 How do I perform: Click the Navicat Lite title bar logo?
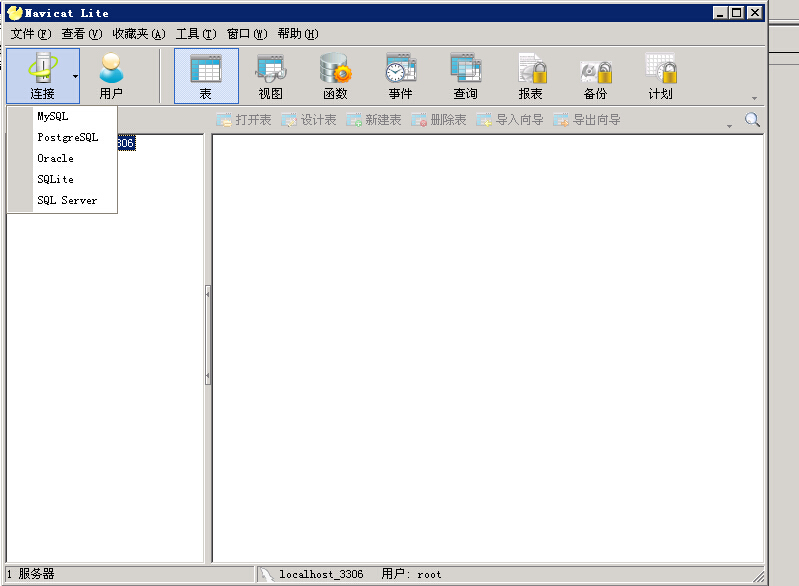pos(15,13)
